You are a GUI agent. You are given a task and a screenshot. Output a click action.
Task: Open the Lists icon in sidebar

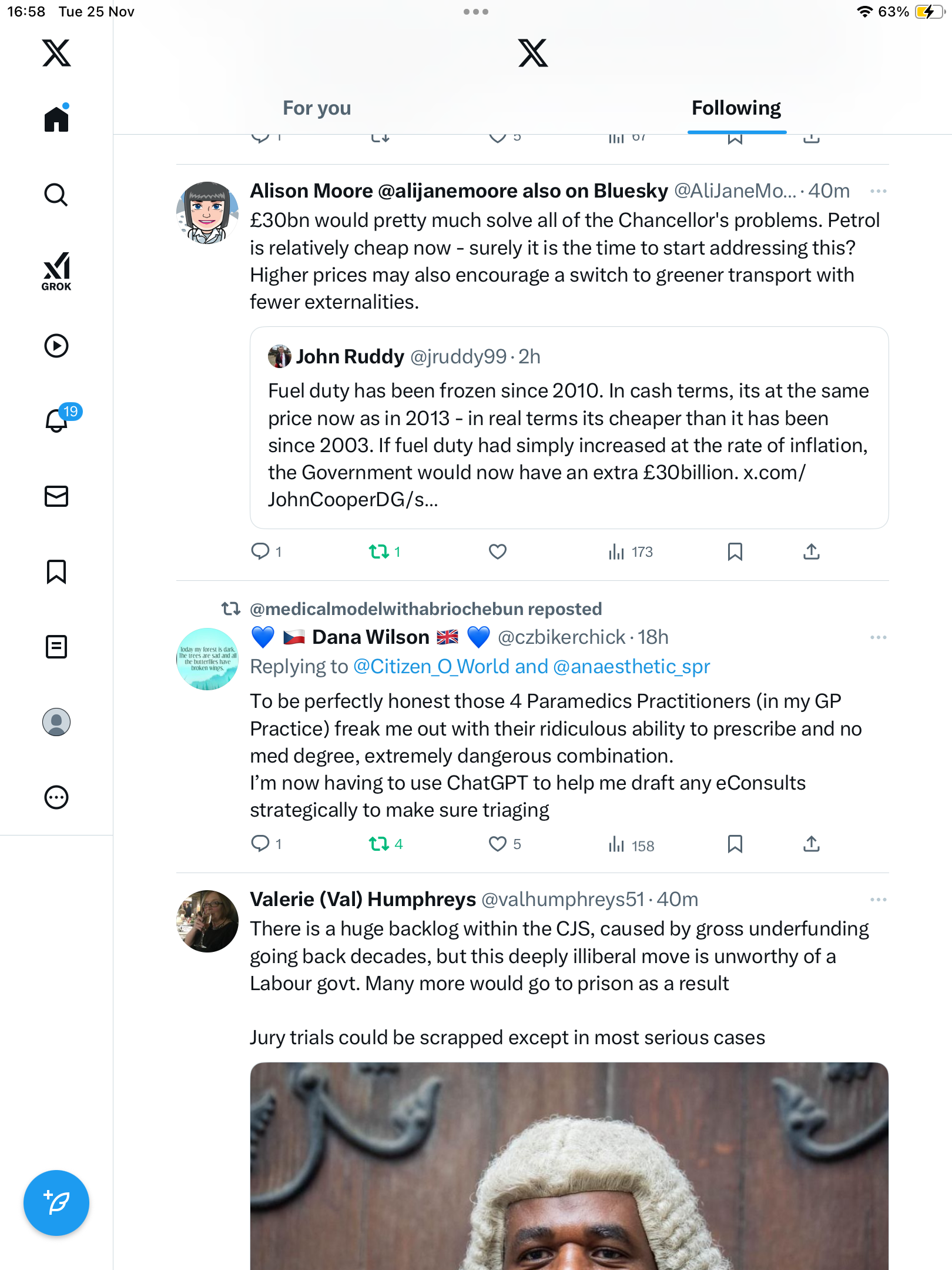(x=56, y=647)
